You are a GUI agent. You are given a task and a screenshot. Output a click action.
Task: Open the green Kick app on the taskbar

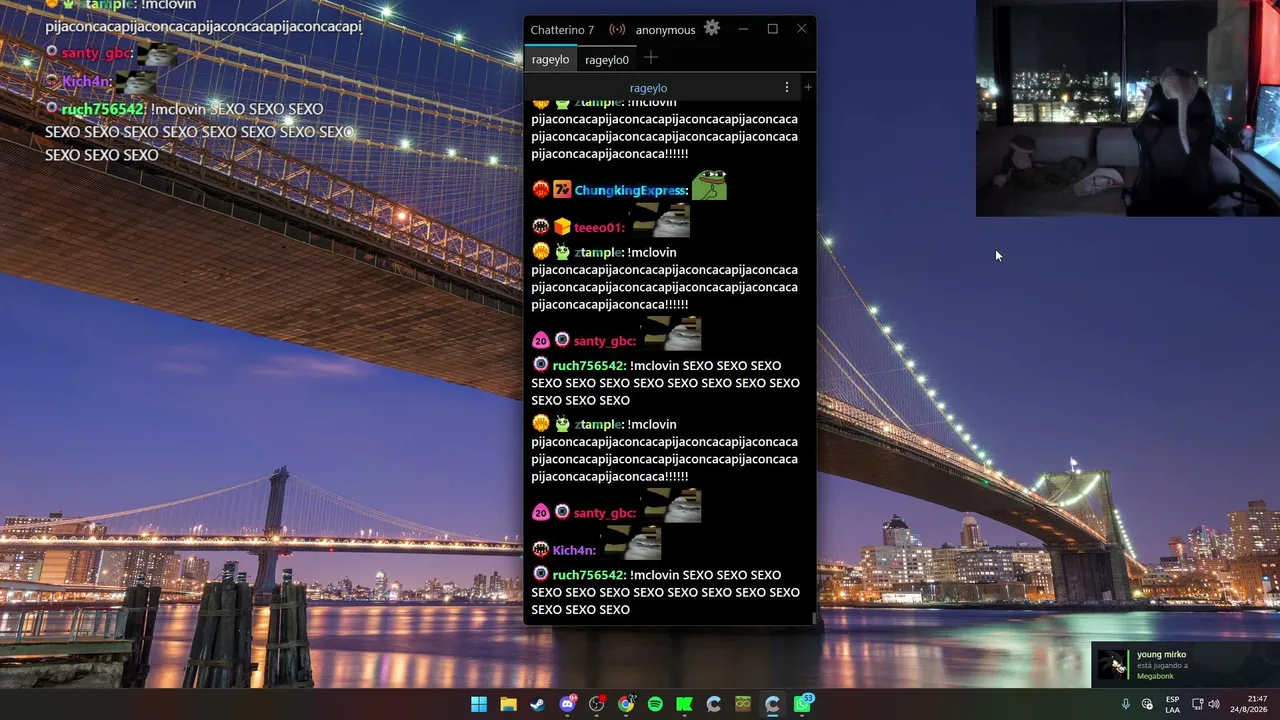click(x=685, y=704)
